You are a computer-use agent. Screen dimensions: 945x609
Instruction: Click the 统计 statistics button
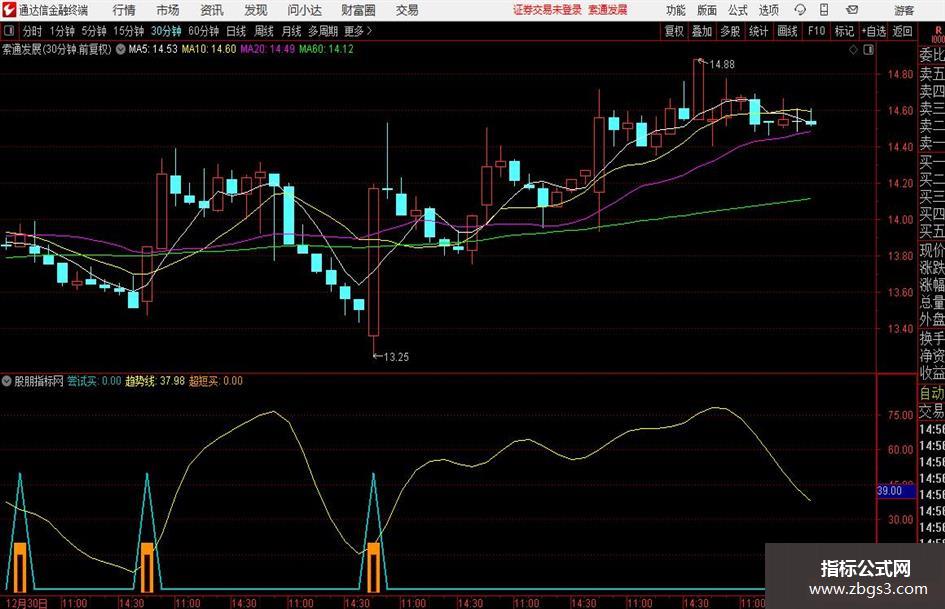point(758,31)
